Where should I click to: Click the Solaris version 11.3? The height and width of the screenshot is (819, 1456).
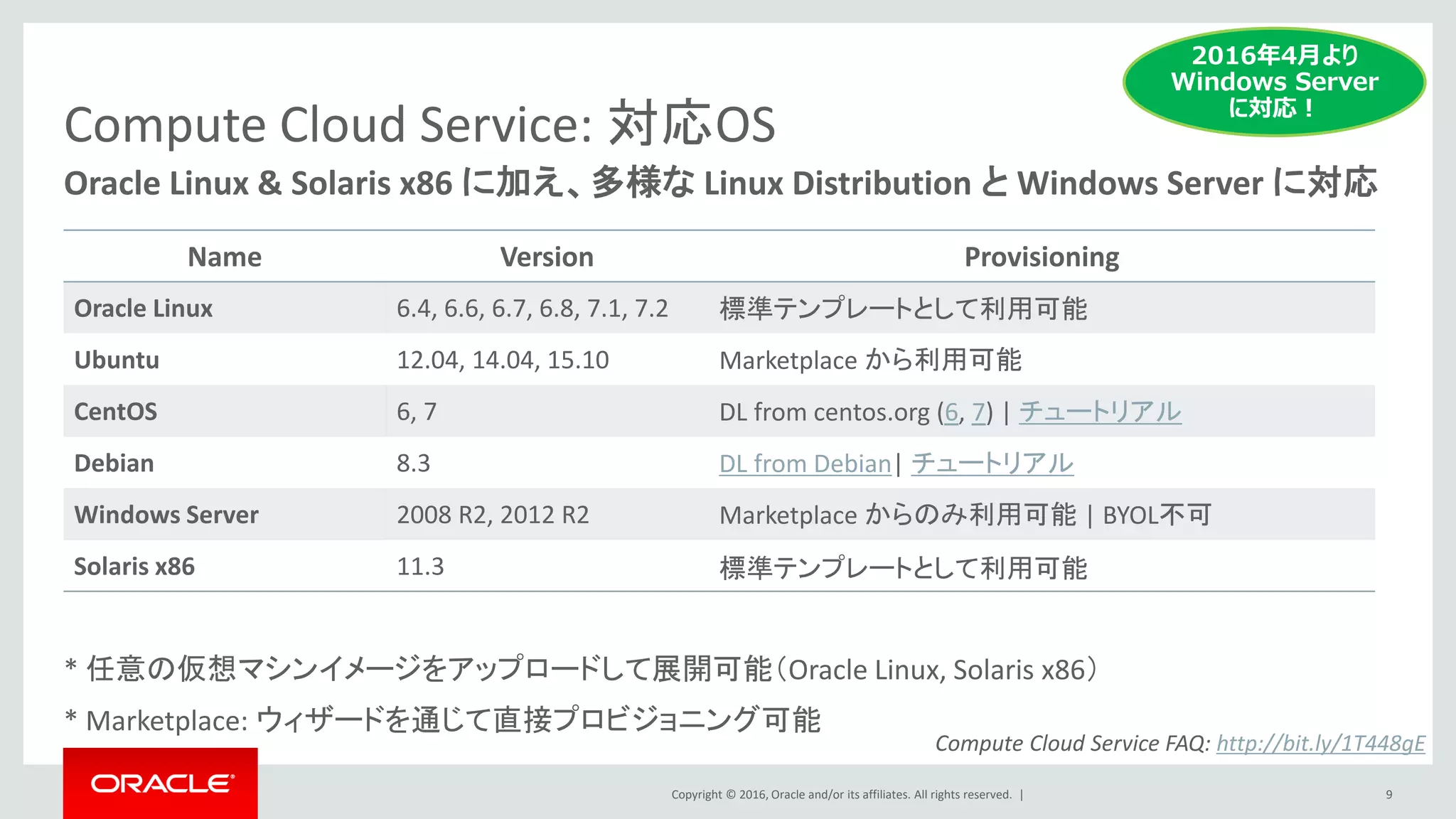click(420, 567)
